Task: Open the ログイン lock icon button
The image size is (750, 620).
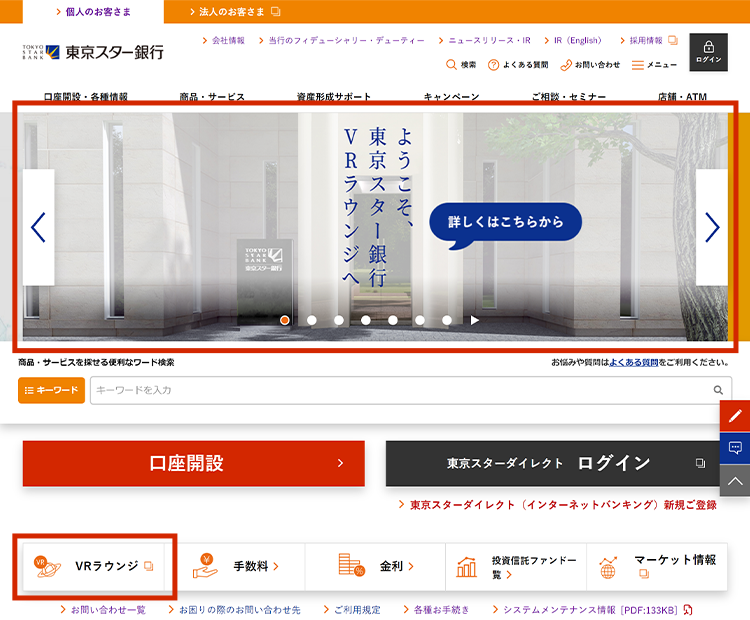Action: pos(708,52)
